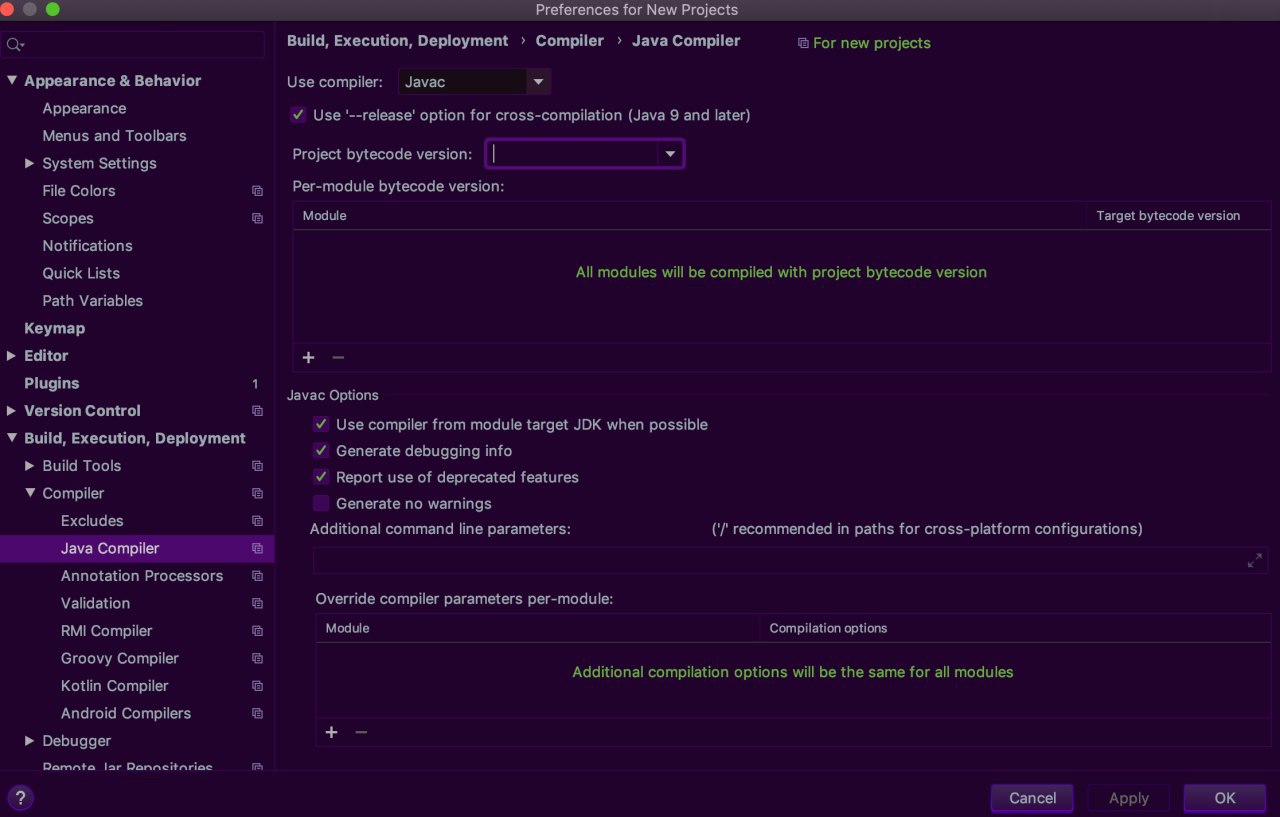Click the project-level icon next to Annotation Processors
Viewport: 1280px width, 817px height.
tap(257, 576)
